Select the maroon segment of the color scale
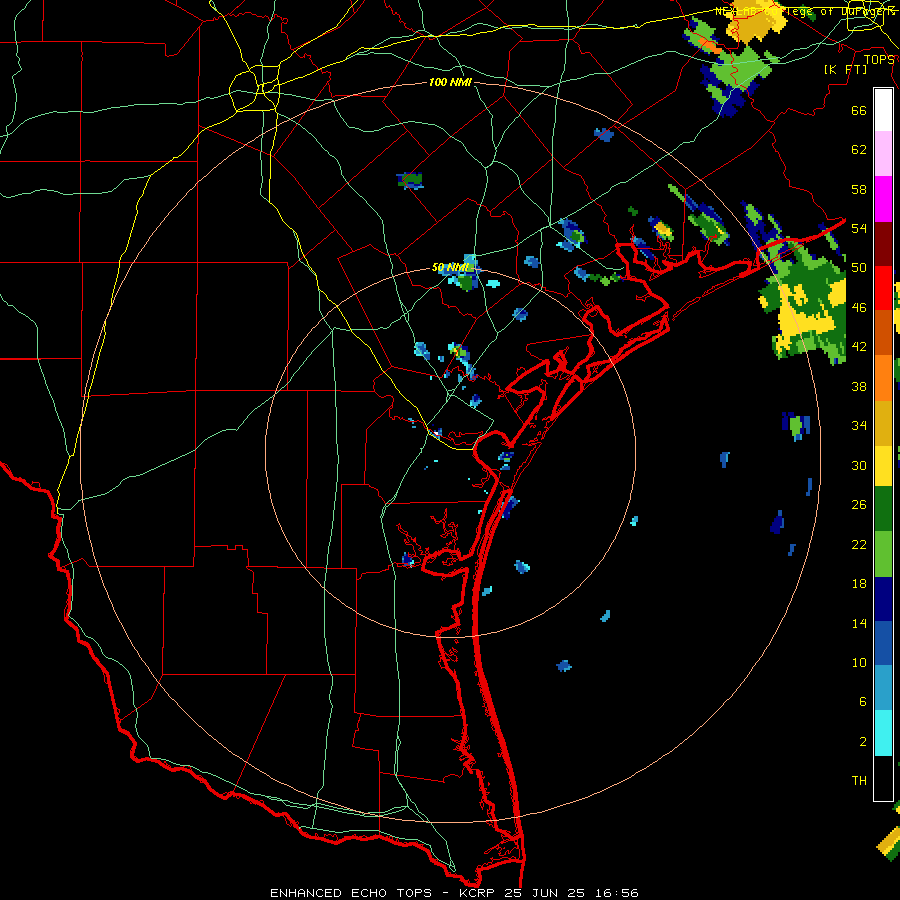The height and width of the screenshot is (900, 900). click(x=883, y=243)
